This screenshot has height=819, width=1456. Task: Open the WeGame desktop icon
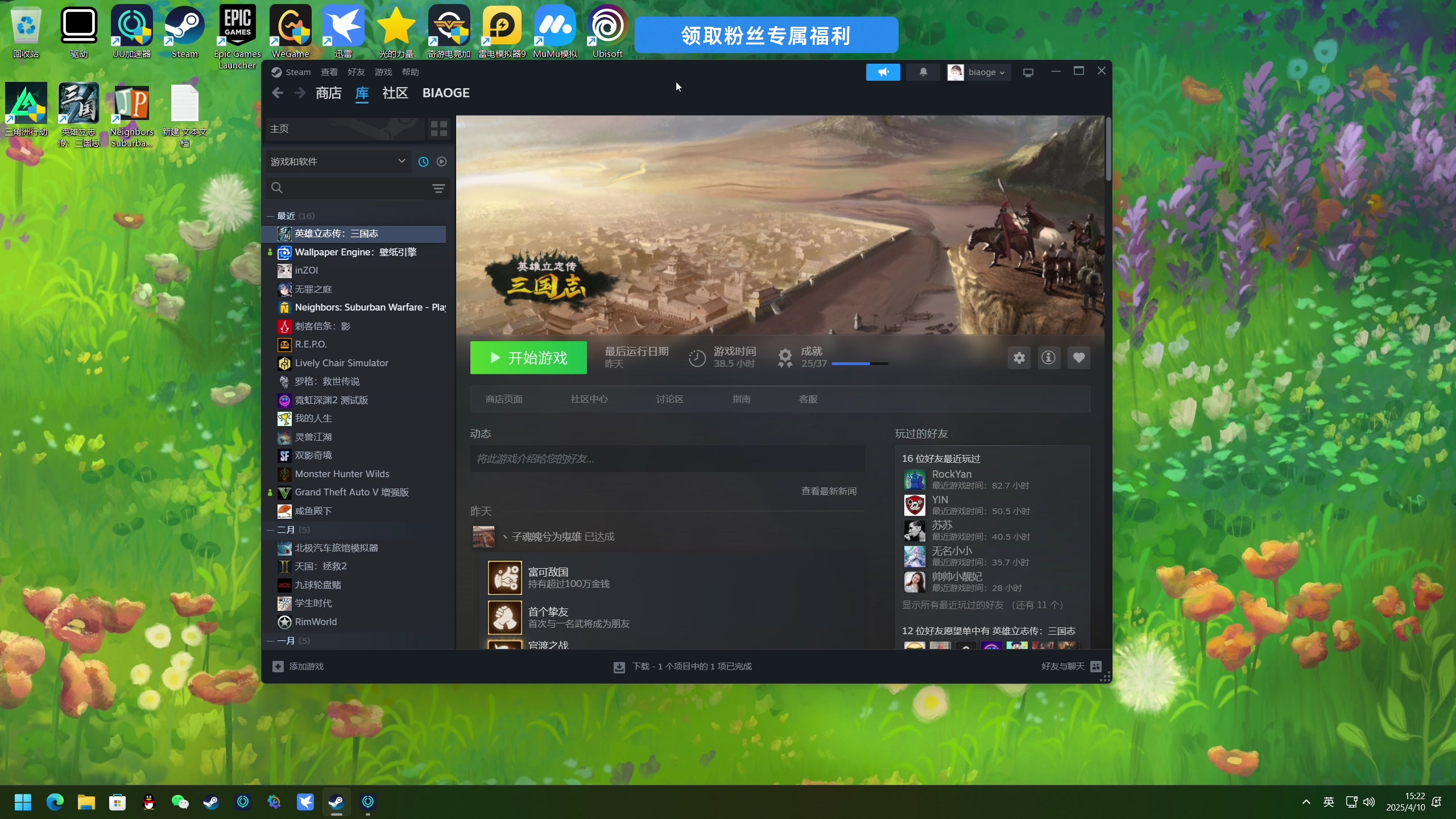point(291,32)
